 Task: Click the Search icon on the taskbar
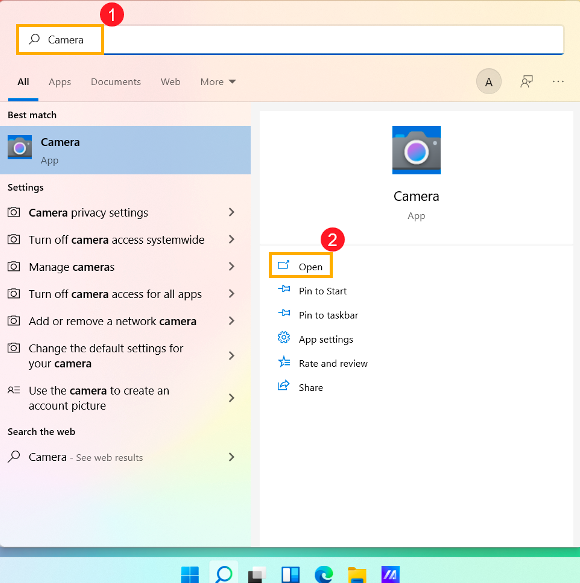223,574
